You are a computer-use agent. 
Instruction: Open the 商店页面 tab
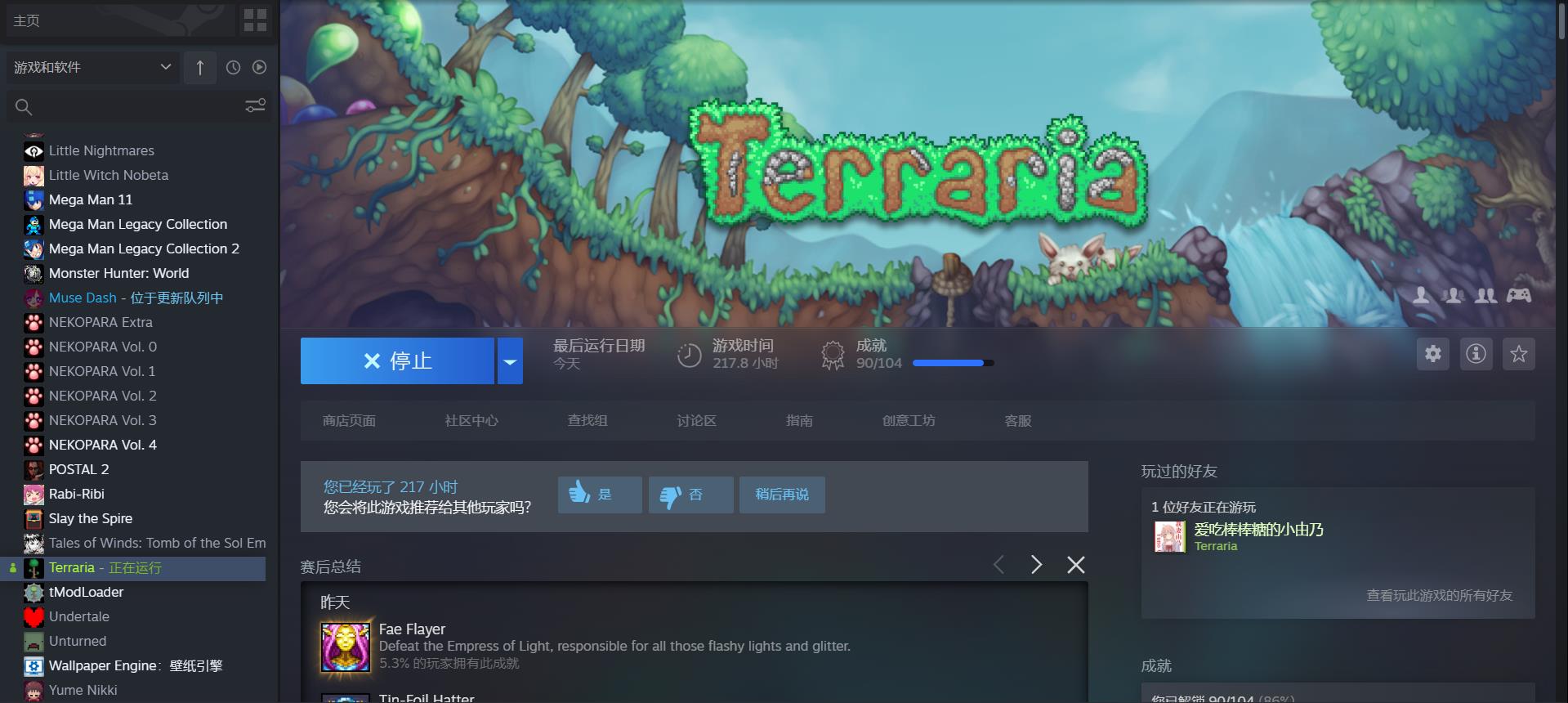point(349,420)
